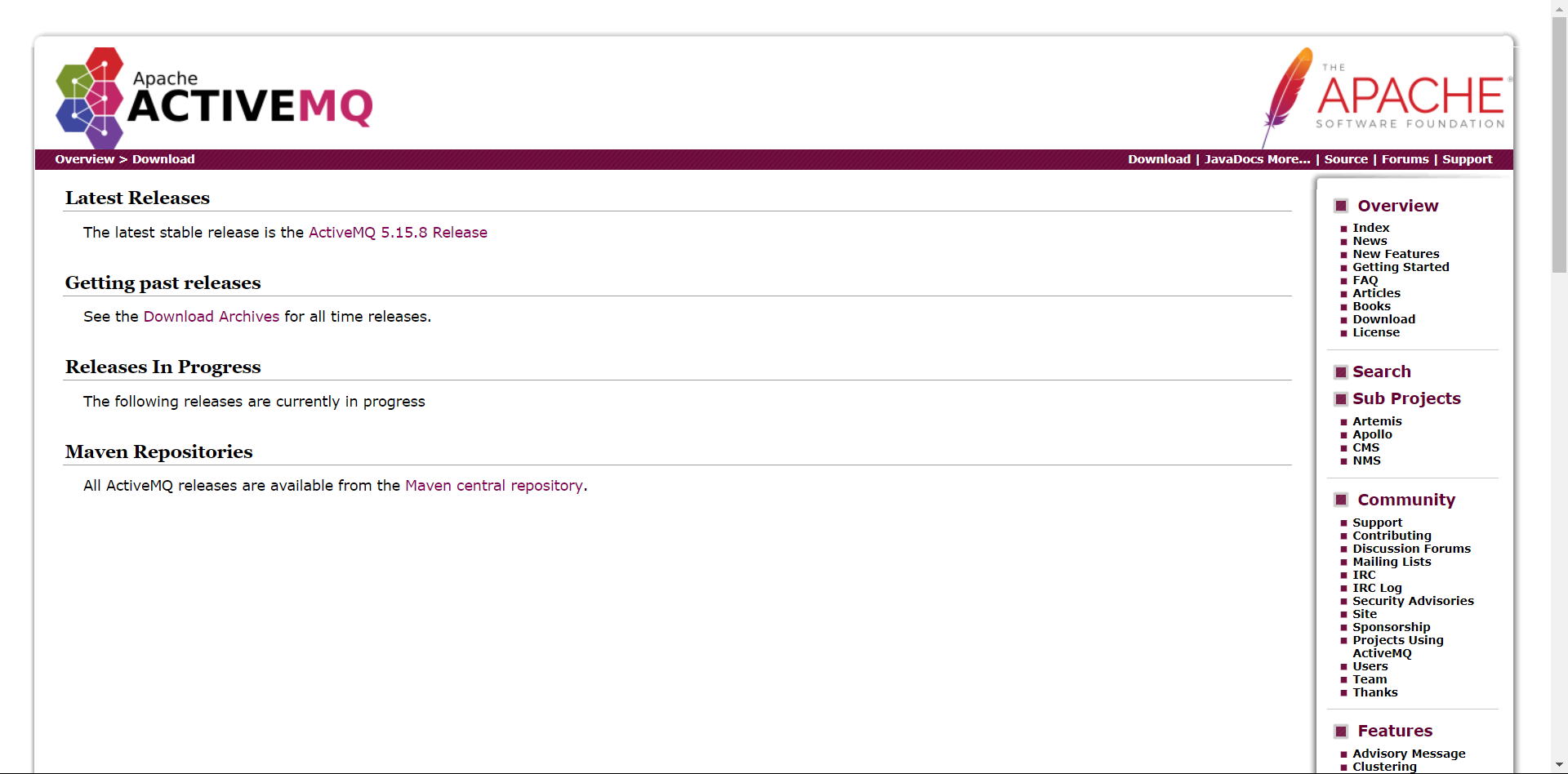The image size is (1568, 774).
Task: Open the Artemis sub project
Action: 1377,421
